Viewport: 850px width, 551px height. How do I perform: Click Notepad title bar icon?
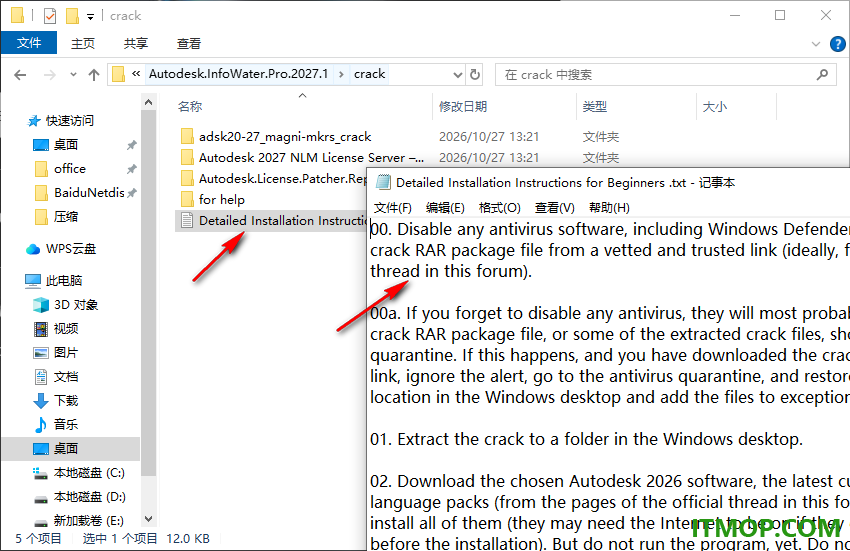[x=383, y=182]
